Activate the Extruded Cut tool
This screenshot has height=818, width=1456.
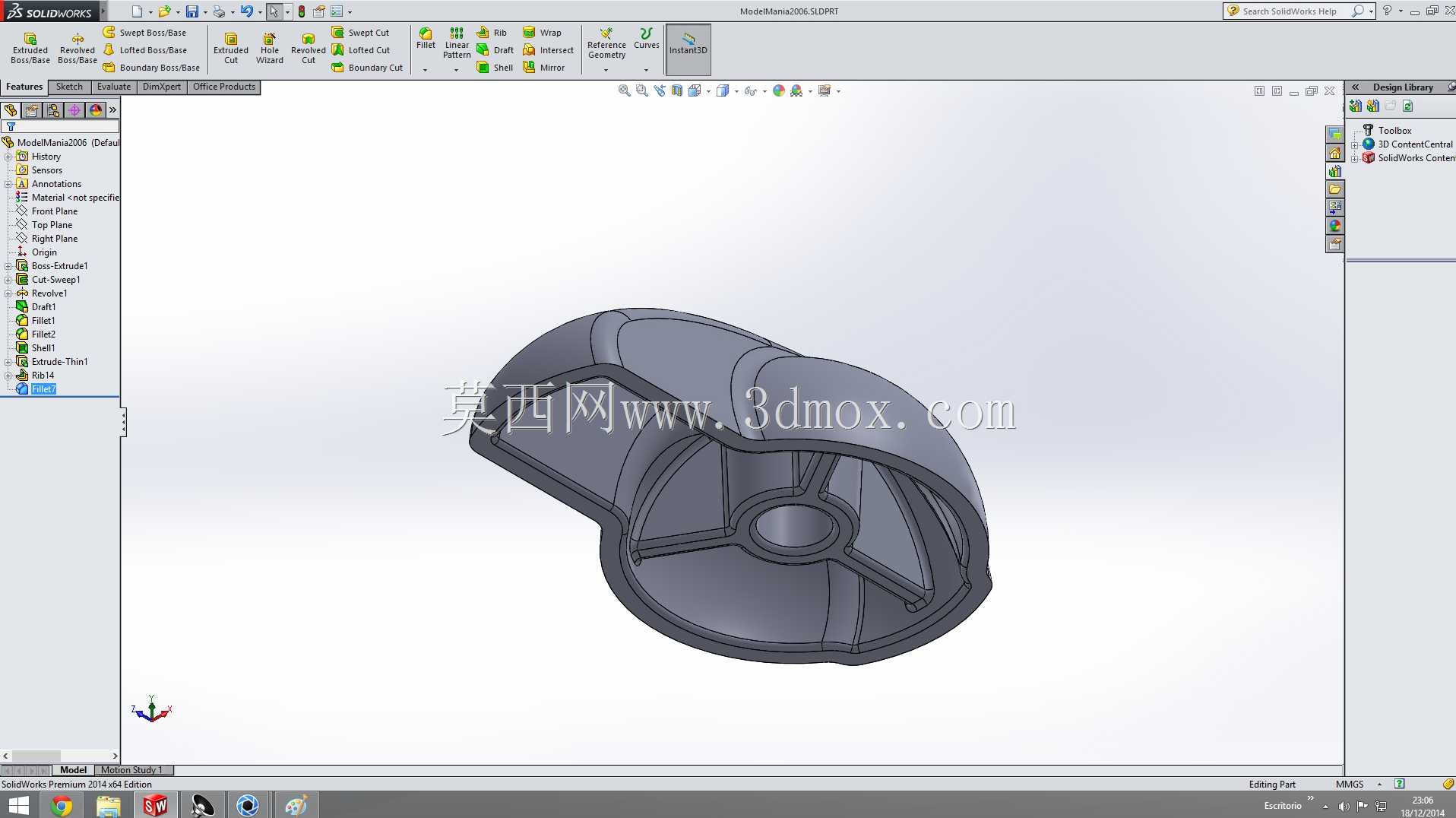point(231,48)
